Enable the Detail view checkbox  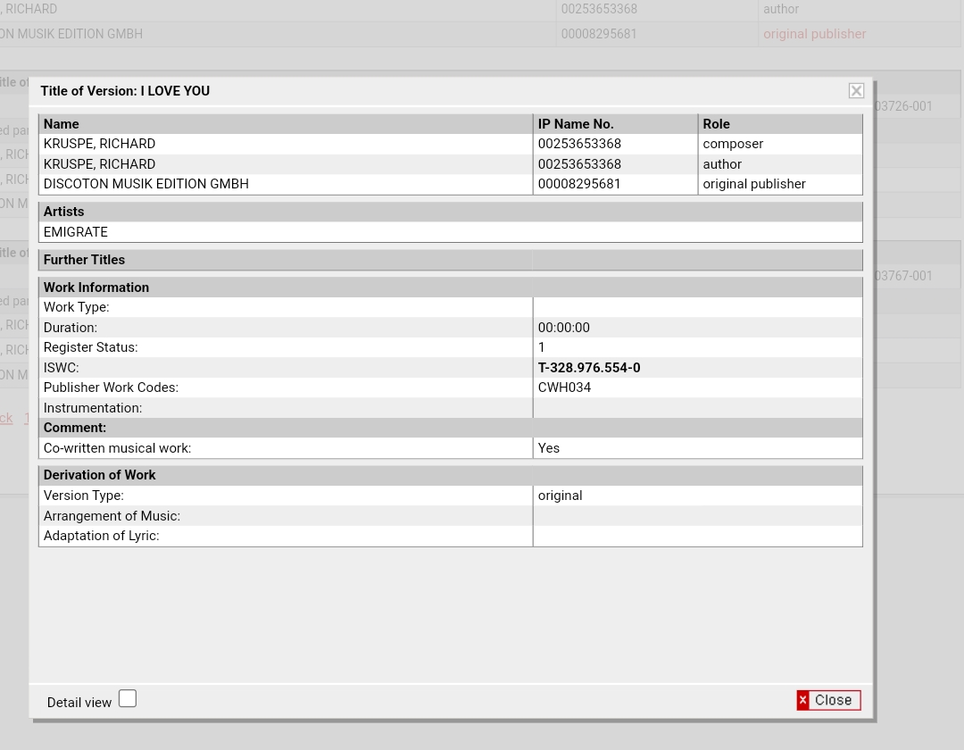click(x=127, y=699)
